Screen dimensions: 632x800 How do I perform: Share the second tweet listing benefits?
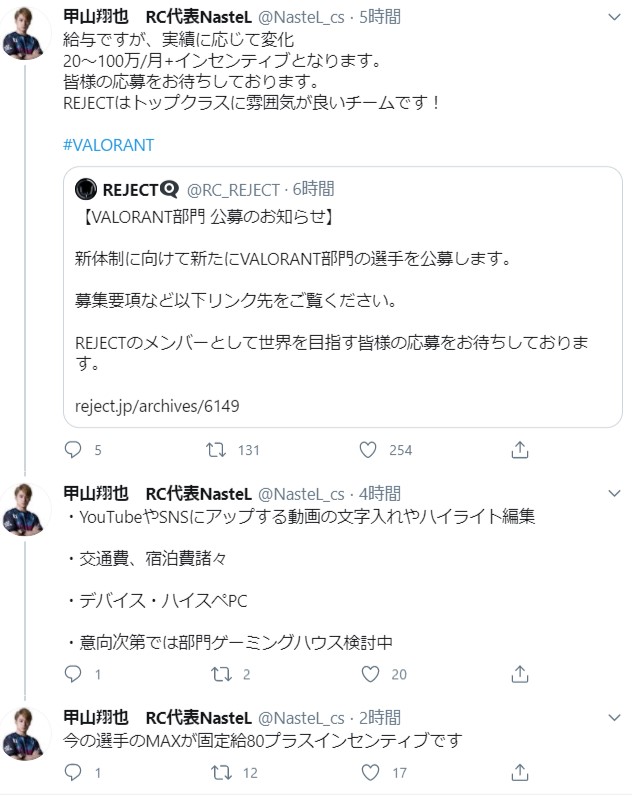tap(519, 674)
